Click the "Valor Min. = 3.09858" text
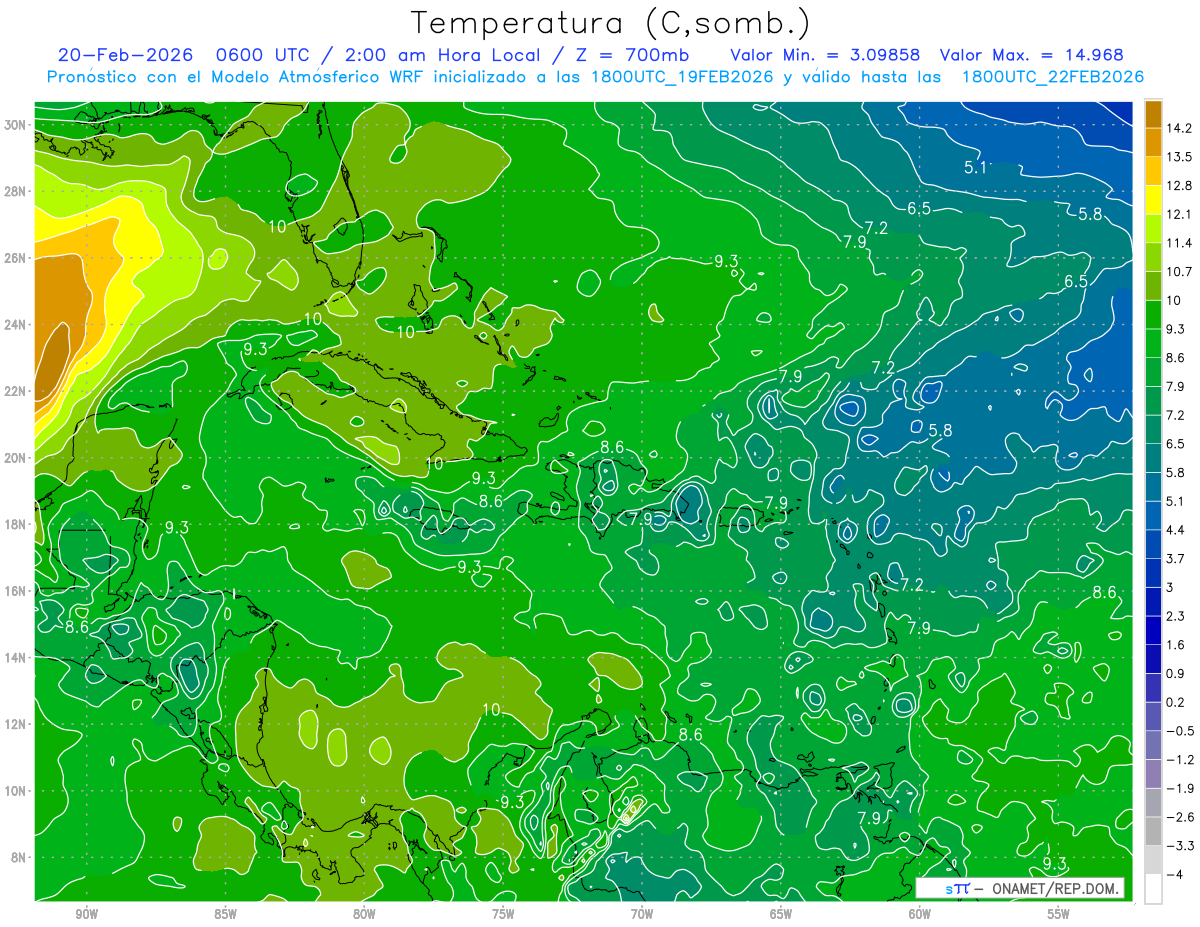The image size is (1200, 927). 825,55
